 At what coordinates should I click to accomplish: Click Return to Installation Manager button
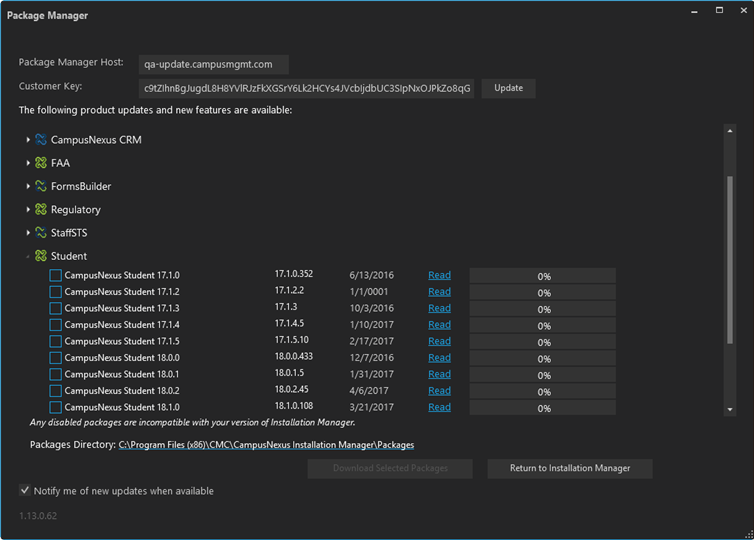click(x=570, y=468)
